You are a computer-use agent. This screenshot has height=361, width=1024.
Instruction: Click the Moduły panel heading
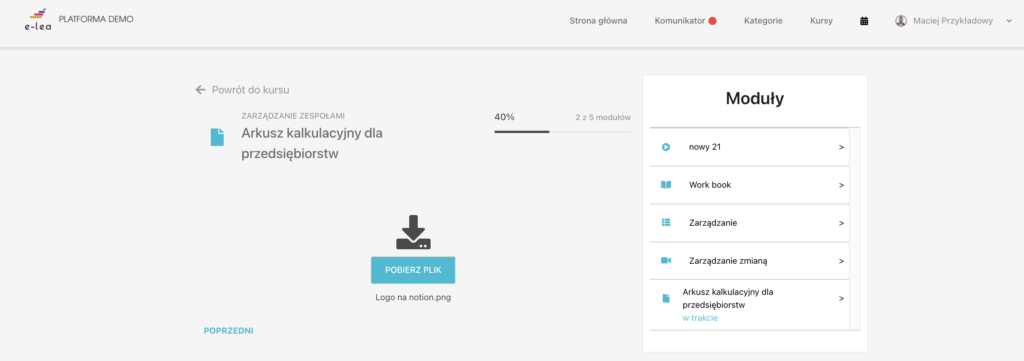755,99
